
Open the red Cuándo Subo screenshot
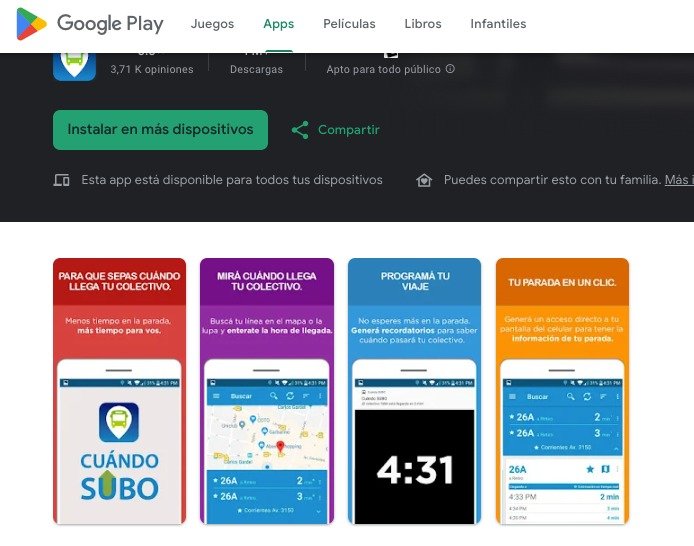[x=120, y=391]
